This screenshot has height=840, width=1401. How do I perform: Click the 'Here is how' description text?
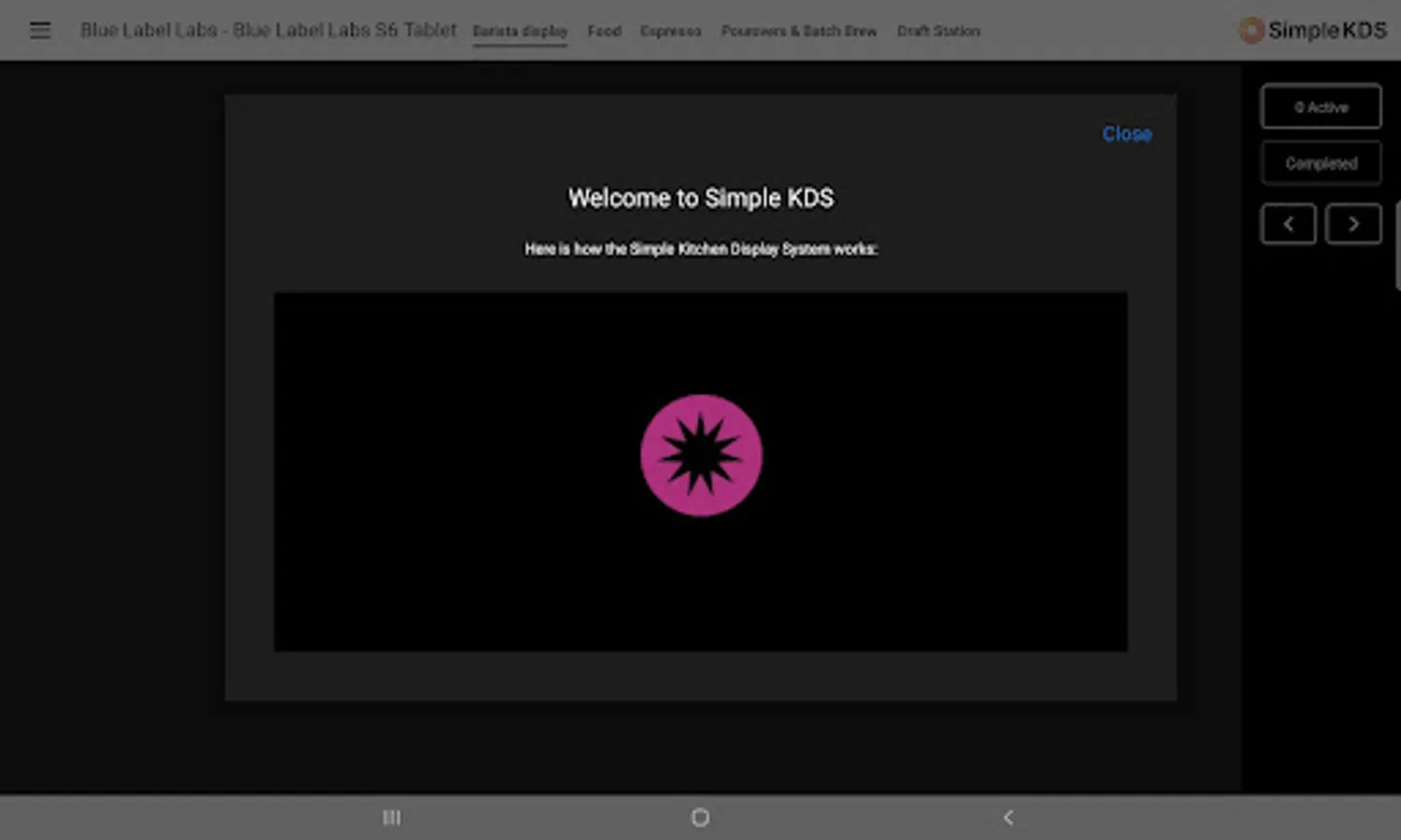click(701, 249)
